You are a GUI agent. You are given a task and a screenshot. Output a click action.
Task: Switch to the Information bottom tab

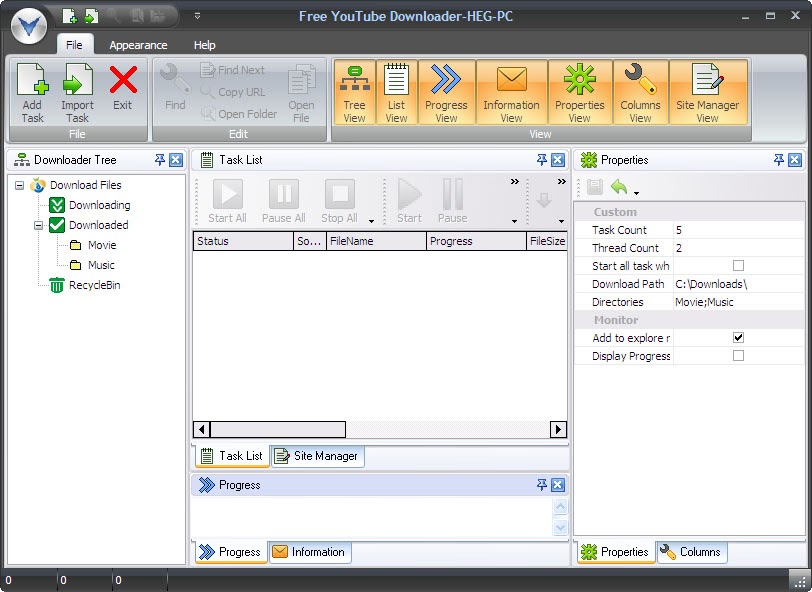[x=310, y=552]
